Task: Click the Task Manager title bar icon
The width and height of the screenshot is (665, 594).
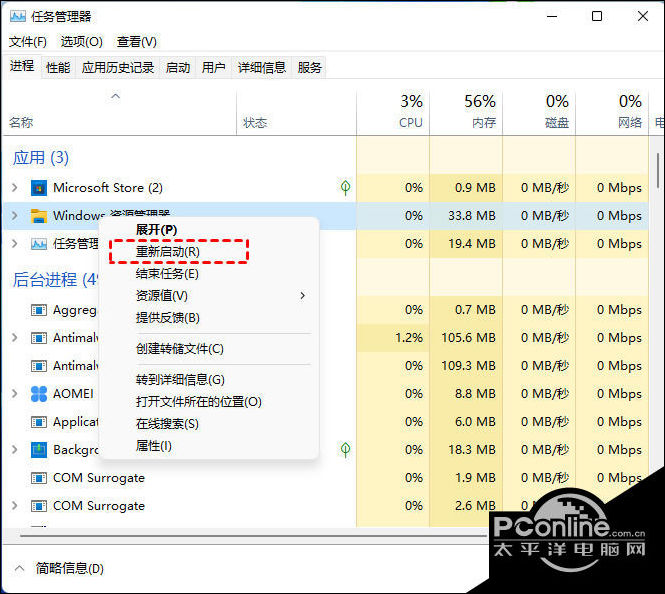Action: click(x=17, y=16)
